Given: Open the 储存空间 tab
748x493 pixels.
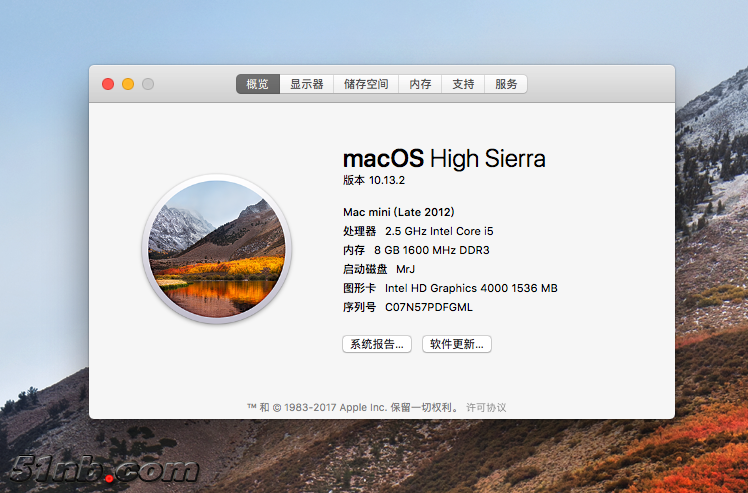Looking at the screenshot, I should pyautogui.click(x=366, y=85).
